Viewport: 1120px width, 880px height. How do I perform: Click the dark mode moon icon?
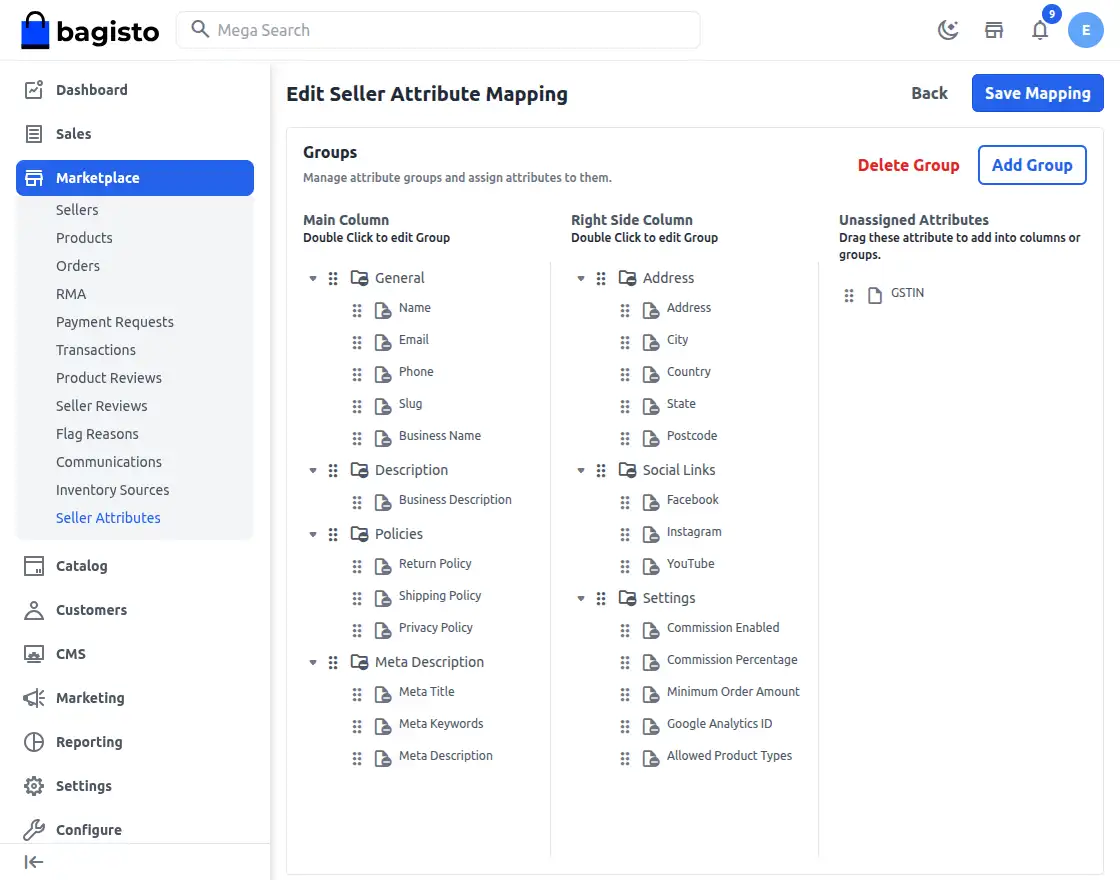point(947,30)
